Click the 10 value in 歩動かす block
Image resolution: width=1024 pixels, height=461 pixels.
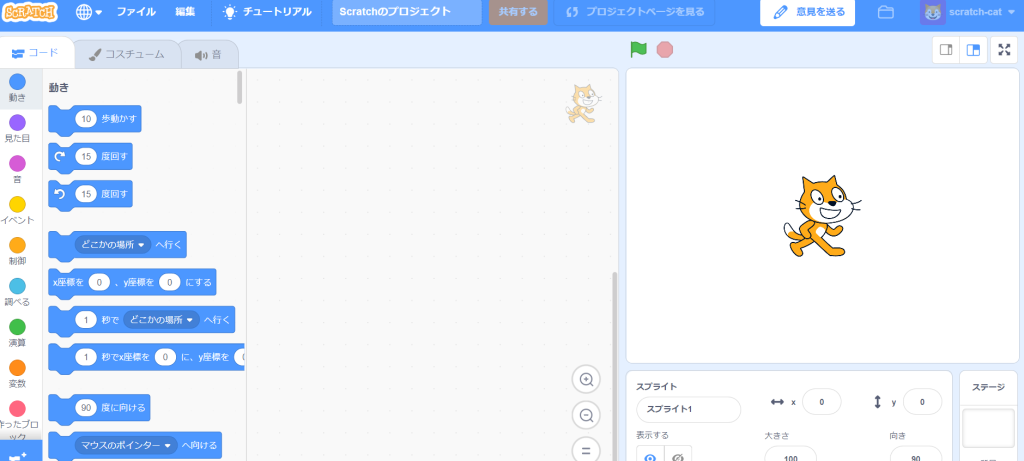(x=86, y=119)
